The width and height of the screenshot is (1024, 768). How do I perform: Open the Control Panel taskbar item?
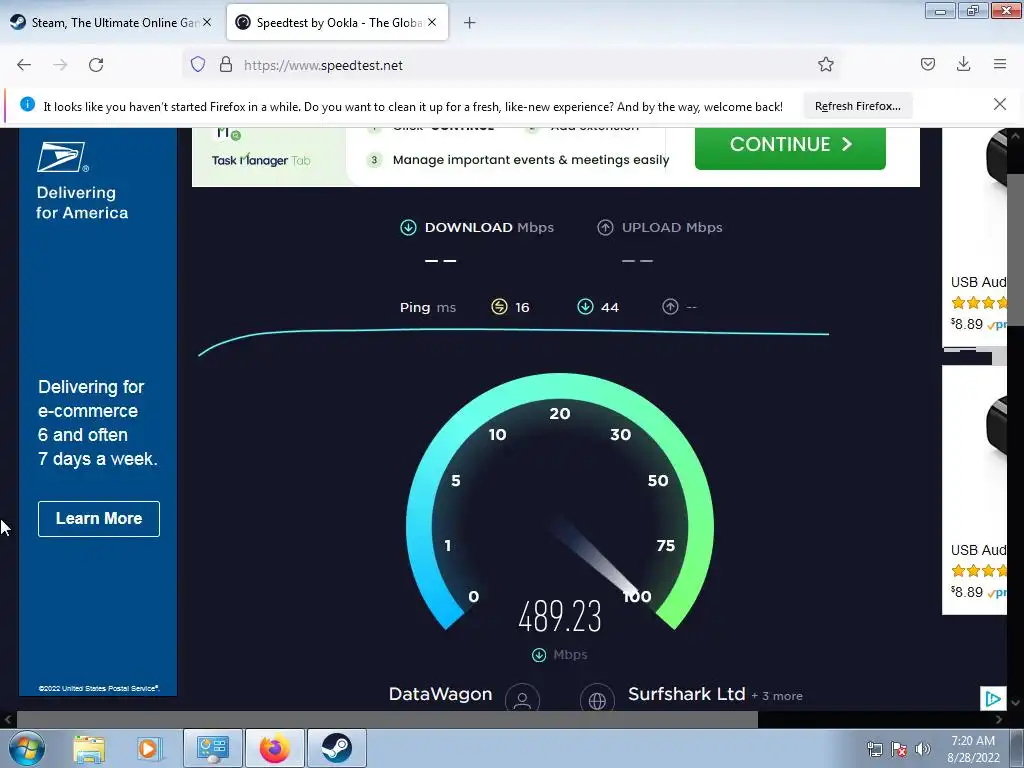[x=212, y=749]
